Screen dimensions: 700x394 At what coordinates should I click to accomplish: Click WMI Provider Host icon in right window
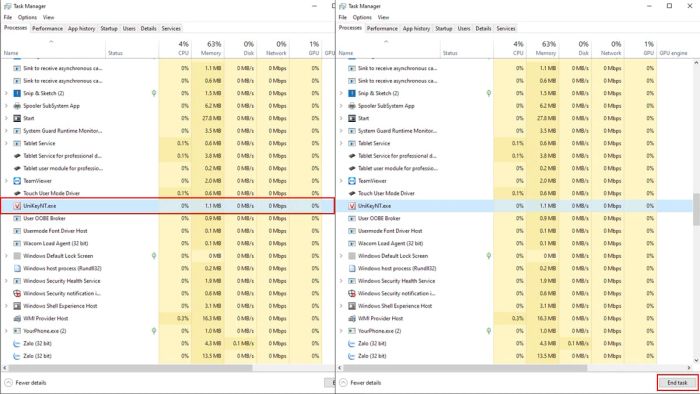point(352,319)
